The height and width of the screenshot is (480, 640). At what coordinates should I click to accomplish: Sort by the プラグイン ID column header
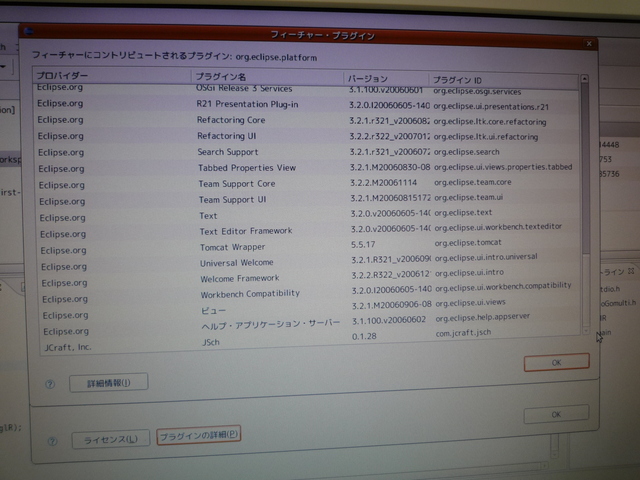point(504,80)
